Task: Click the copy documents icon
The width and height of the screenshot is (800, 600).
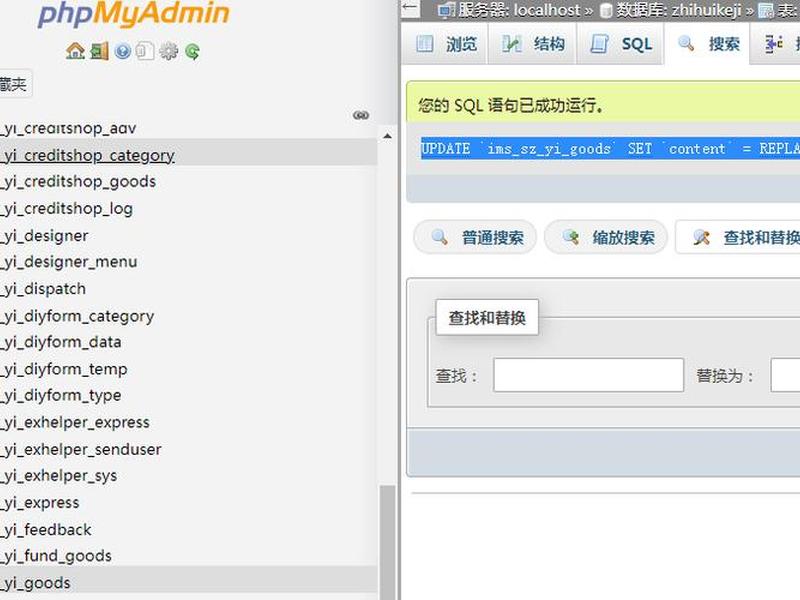Action: (x=145, y=51)
